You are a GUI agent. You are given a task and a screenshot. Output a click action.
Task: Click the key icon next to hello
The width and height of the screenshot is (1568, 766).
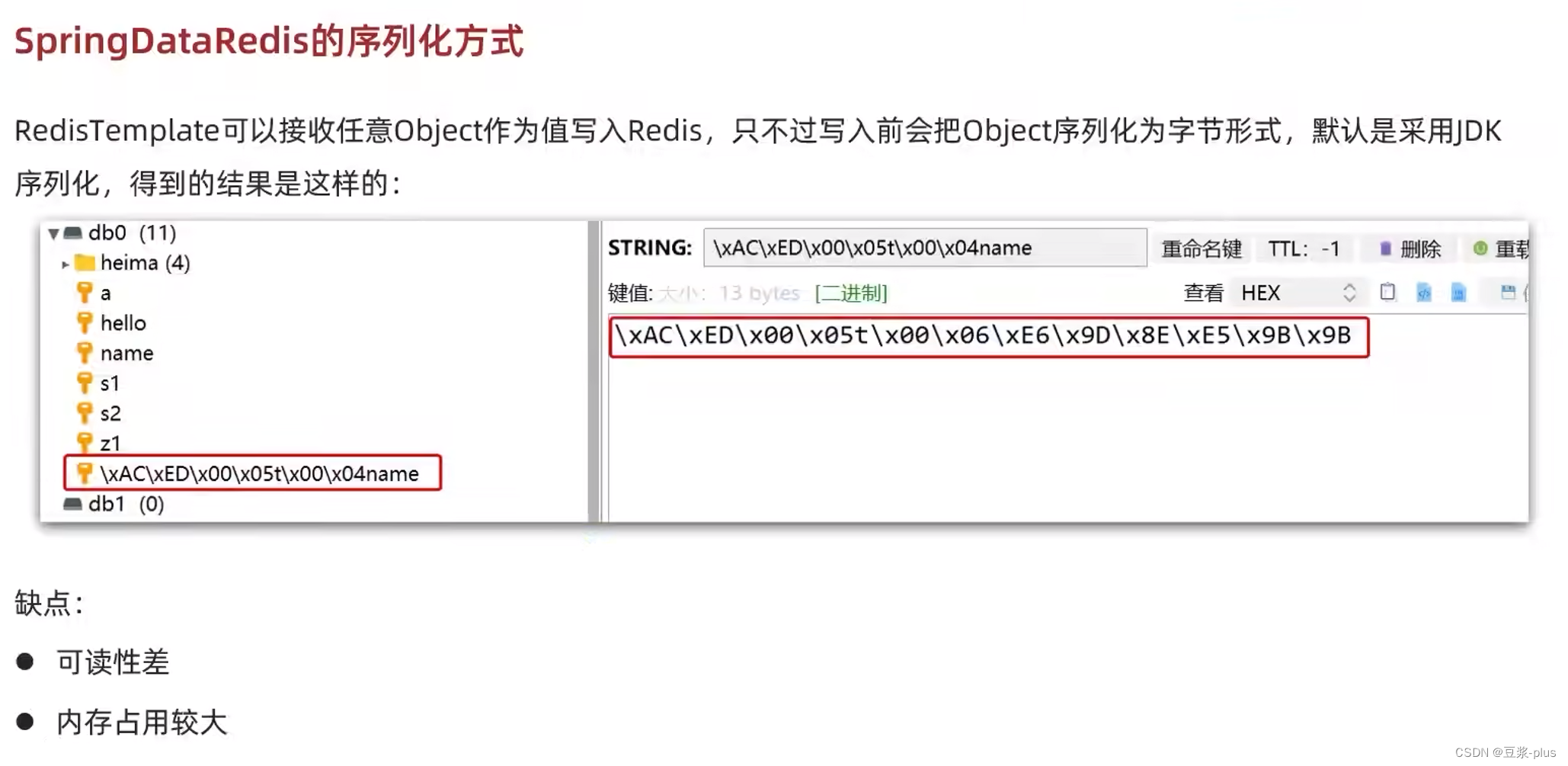click(x=84, y=322)
